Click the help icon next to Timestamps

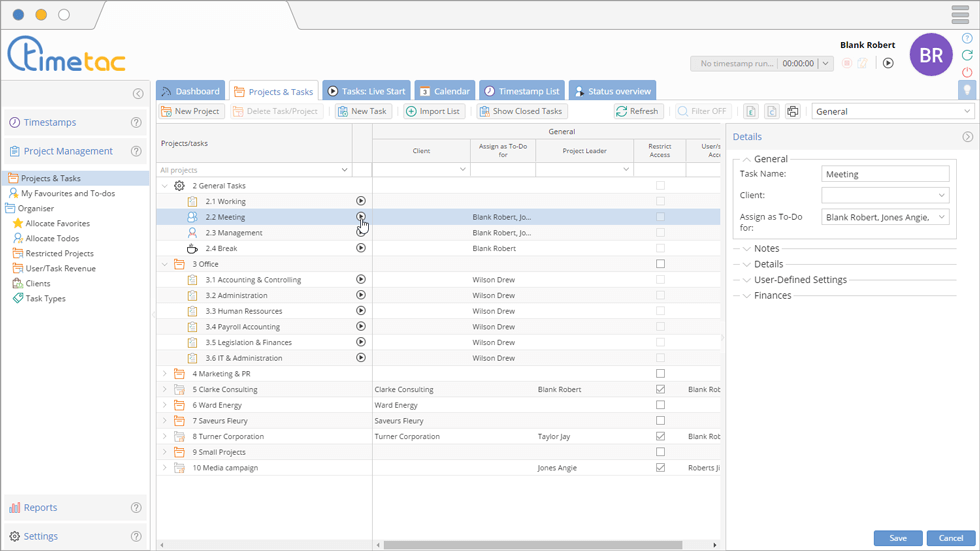click(136, 122)
